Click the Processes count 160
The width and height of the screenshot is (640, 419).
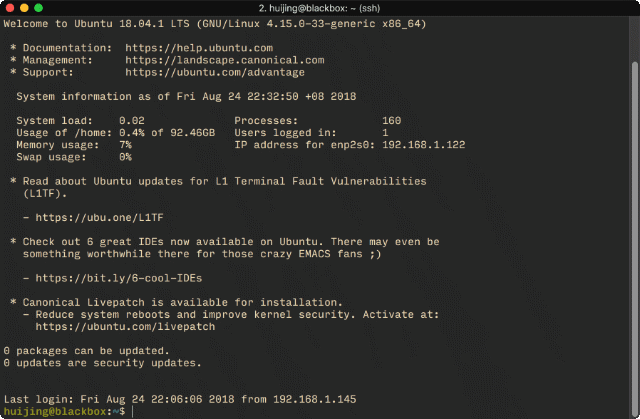click(391, 121)
